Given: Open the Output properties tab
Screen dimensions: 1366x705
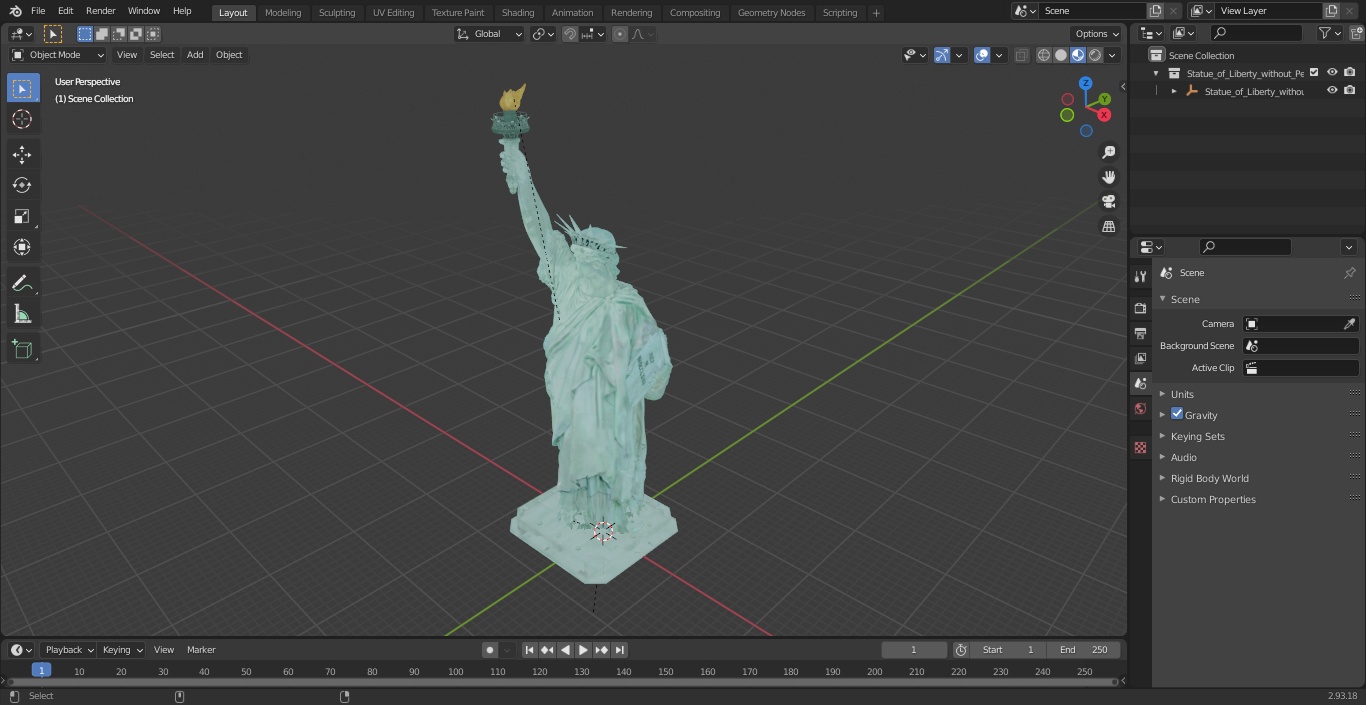Looking at the screenshot, I should point(1140,333).
